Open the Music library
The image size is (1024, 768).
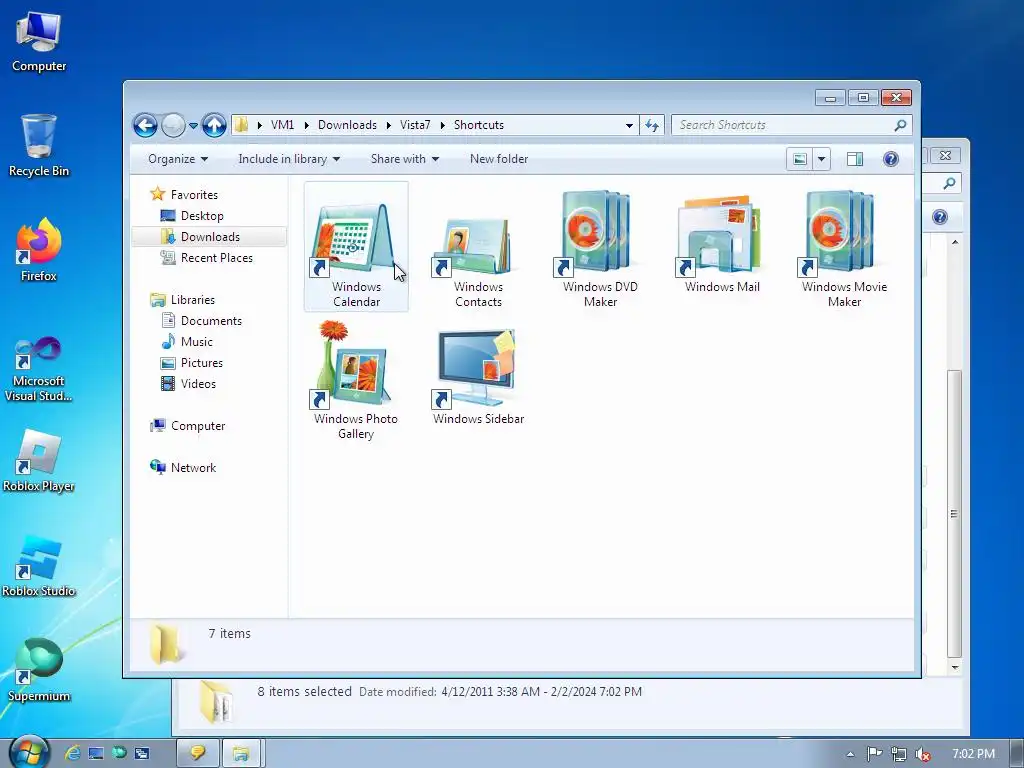tap(197, 342)
